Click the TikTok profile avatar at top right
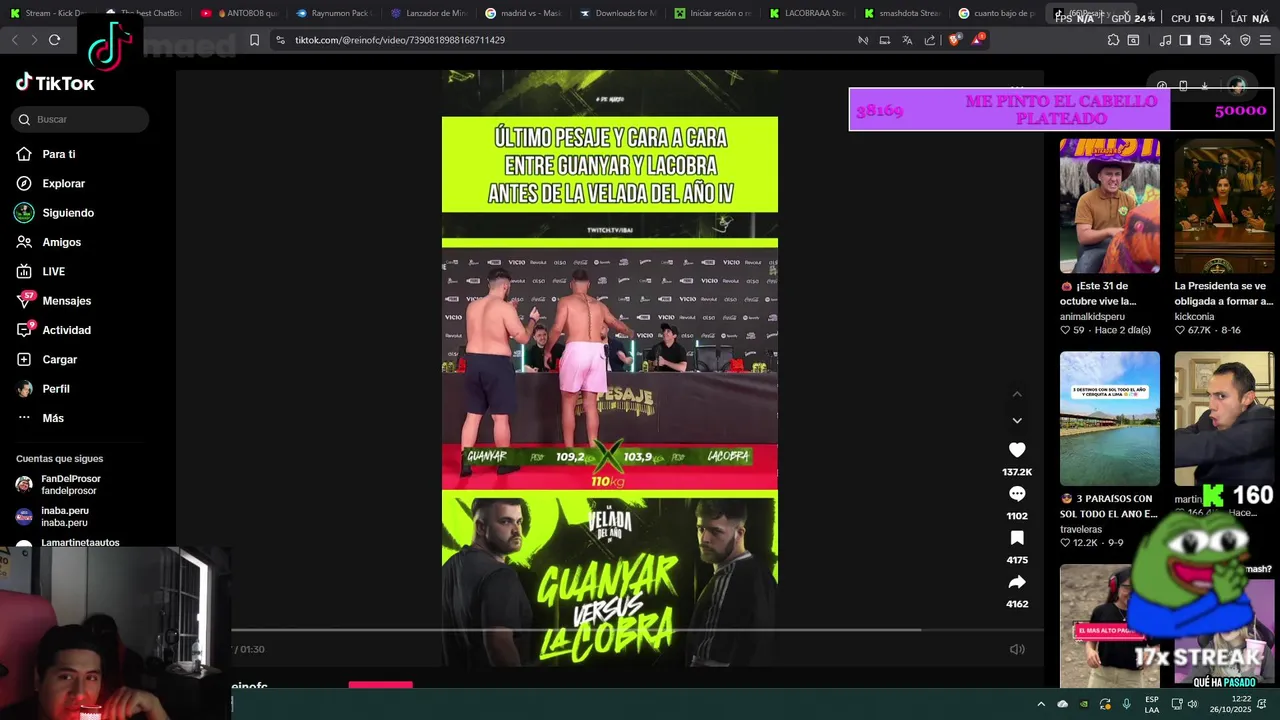 (x=1237, y=86)
